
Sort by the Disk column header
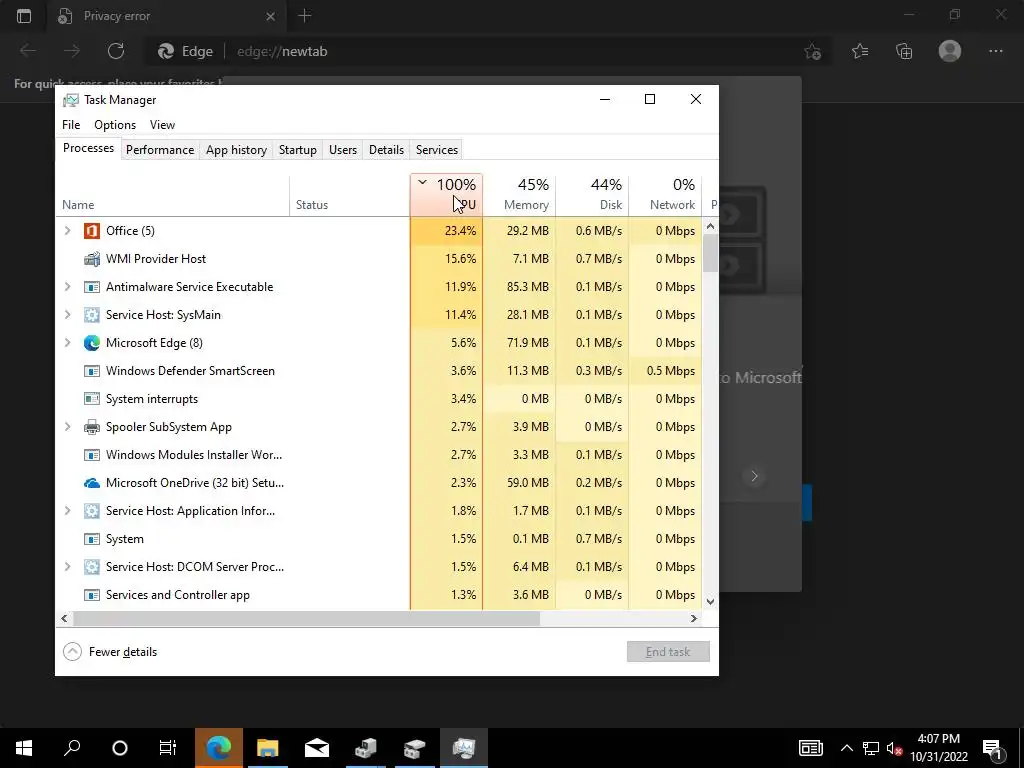592,195
